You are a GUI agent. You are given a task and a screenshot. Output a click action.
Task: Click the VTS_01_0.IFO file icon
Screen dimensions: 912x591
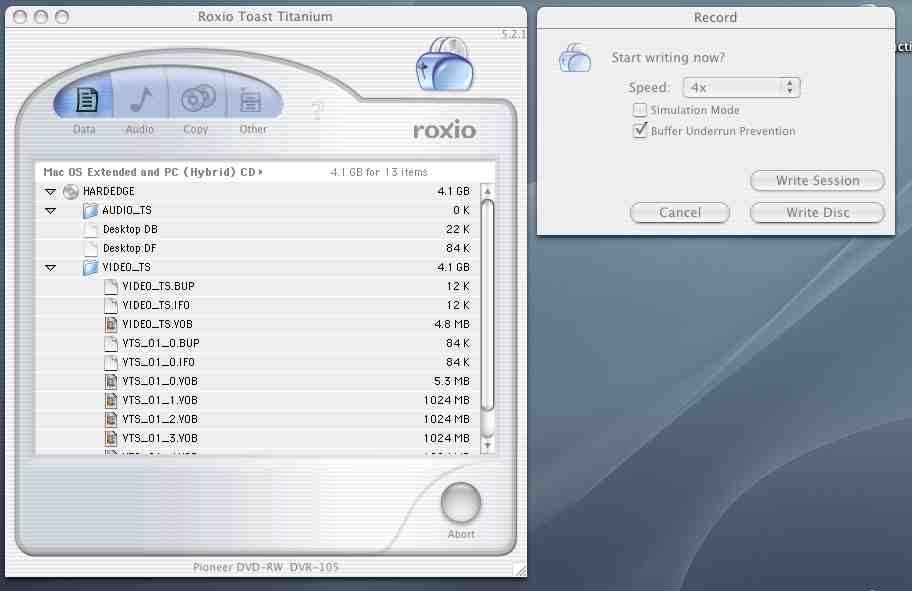pyautogui.click(x=111, y=362)
